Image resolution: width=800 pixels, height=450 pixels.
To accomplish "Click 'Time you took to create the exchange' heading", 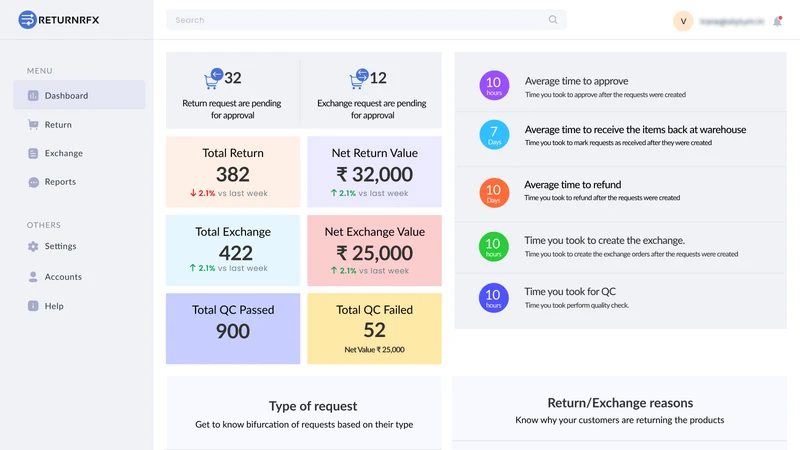I will pos(605,240).
